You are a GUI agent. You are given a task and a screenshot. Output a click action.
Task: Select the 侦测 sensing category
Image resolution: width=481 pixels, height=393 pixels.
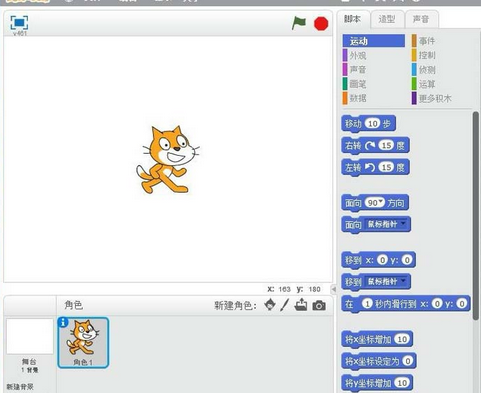[424, 70]
